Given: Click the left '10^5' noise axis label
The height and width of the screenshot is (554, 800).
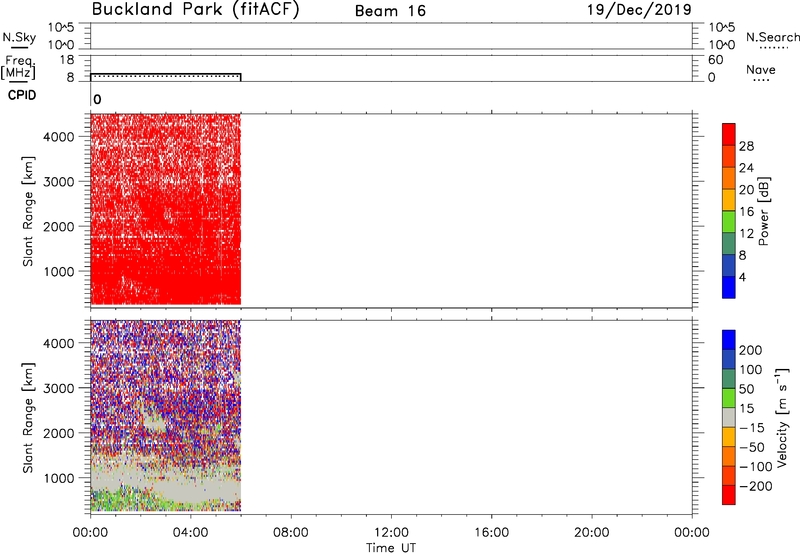Looking at the screenshot, I should tap(61, 27).
